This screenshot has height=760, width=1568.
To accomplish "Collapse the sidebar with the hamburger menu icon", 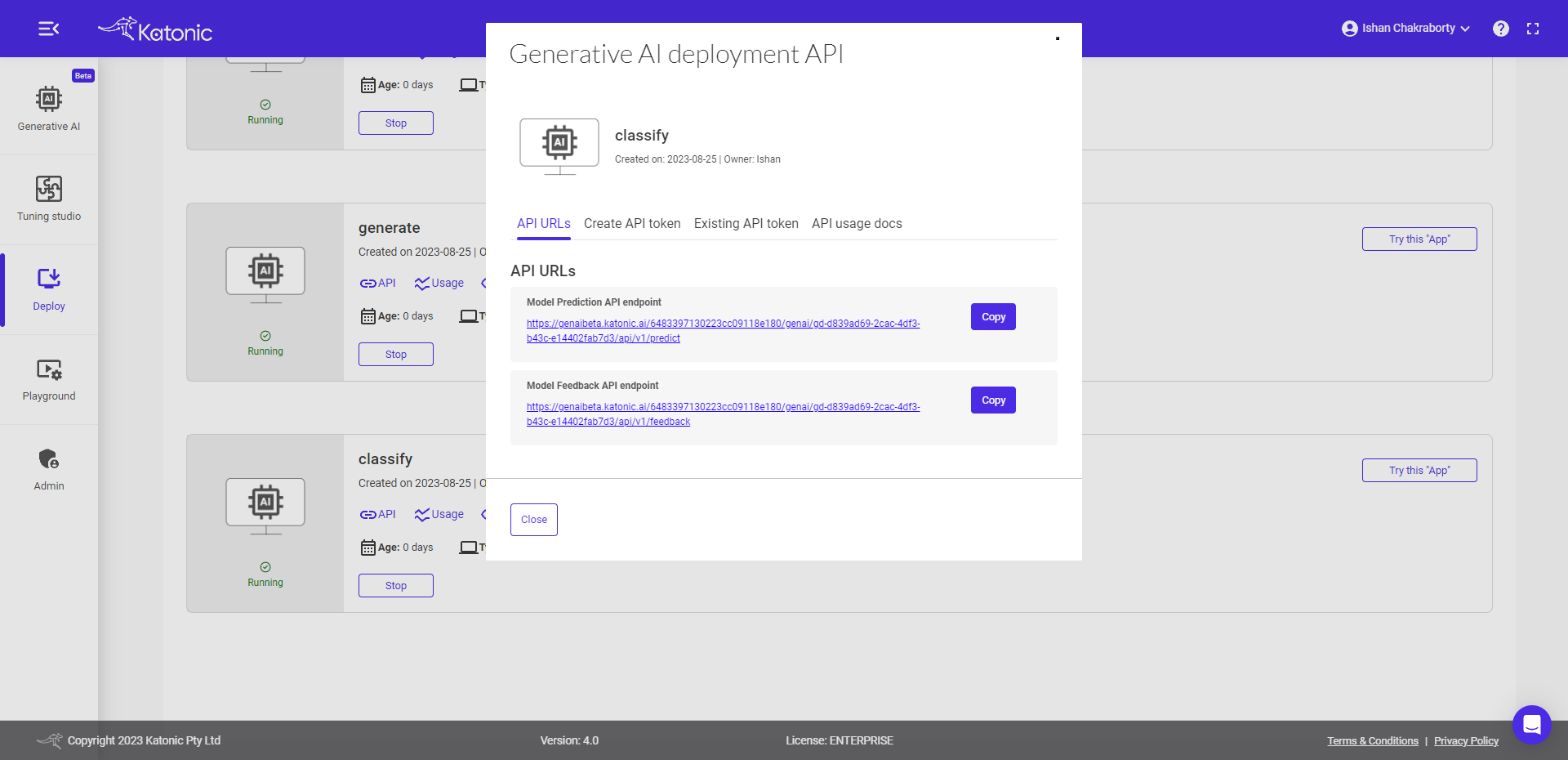I will 48,29.
